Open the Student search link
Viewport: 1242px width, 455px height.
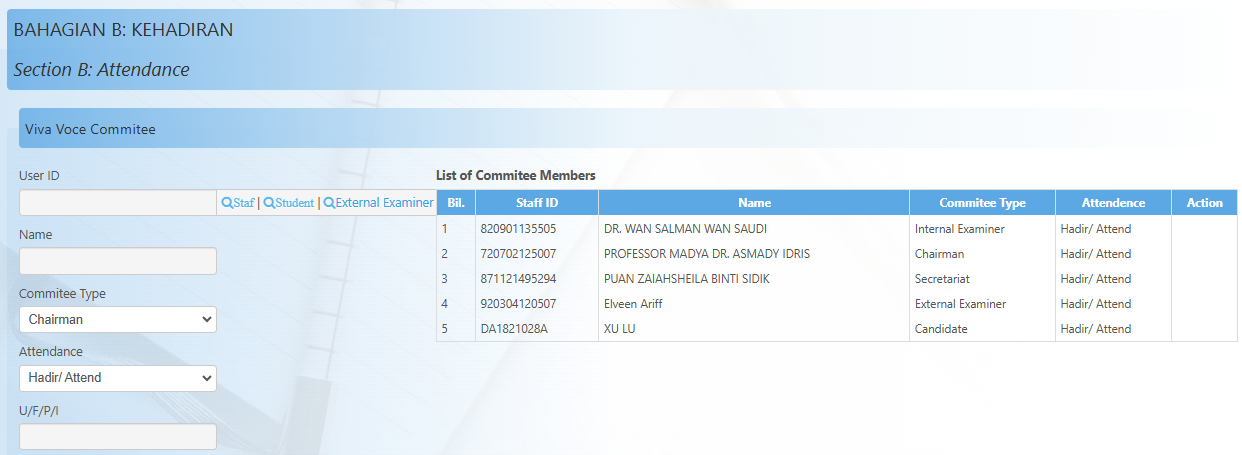tap(294, 203)
